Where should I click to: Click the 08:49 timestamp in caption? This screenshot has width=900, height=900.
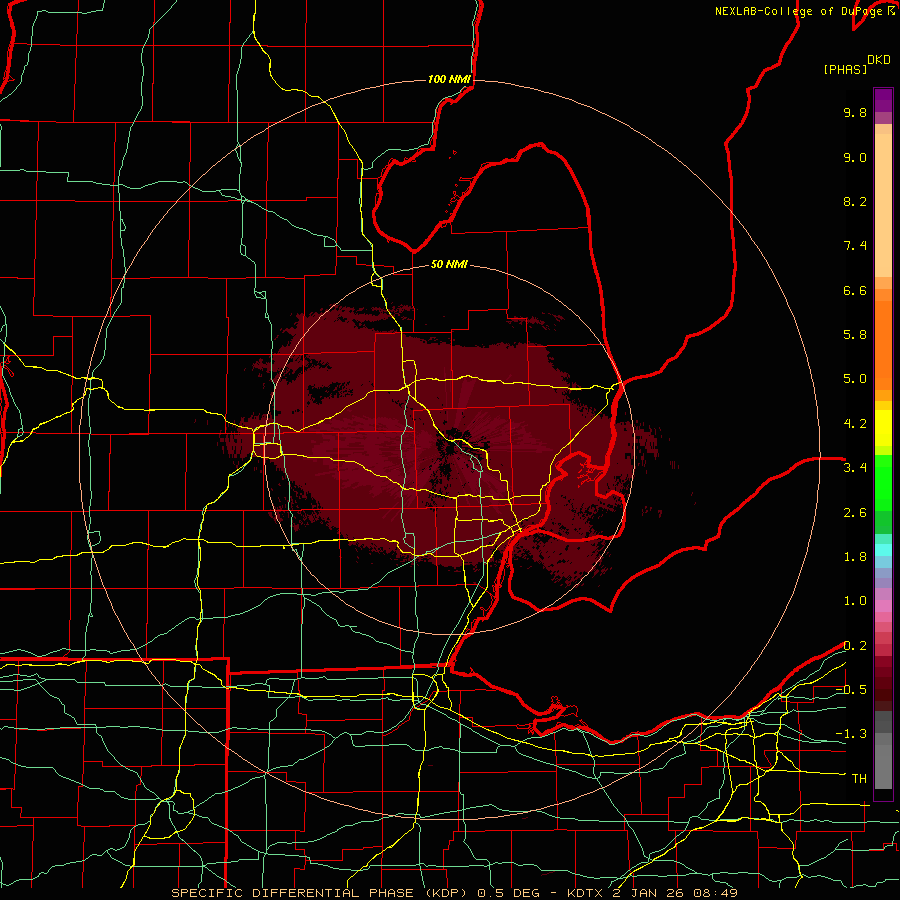715,893
